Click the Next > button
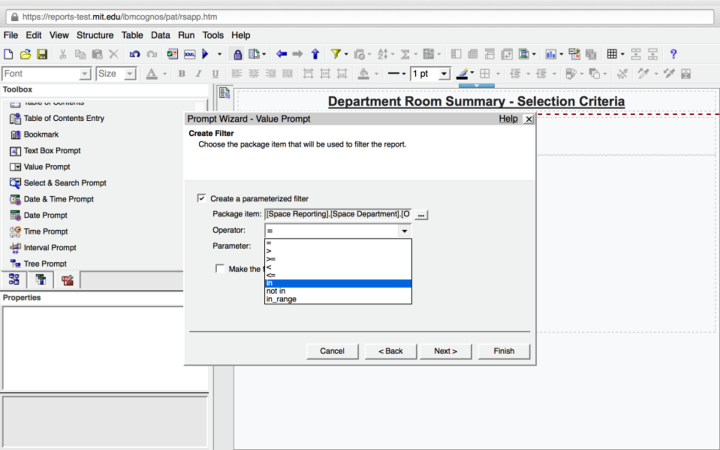The width and height of the screenshot is (720, 450). [x=445, y=351]
